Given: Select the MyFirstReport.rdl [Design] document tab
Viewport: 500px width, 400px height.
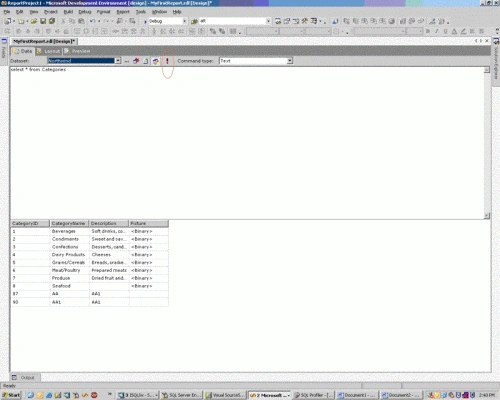Looking at the screenshot, I should click(44, 41).
